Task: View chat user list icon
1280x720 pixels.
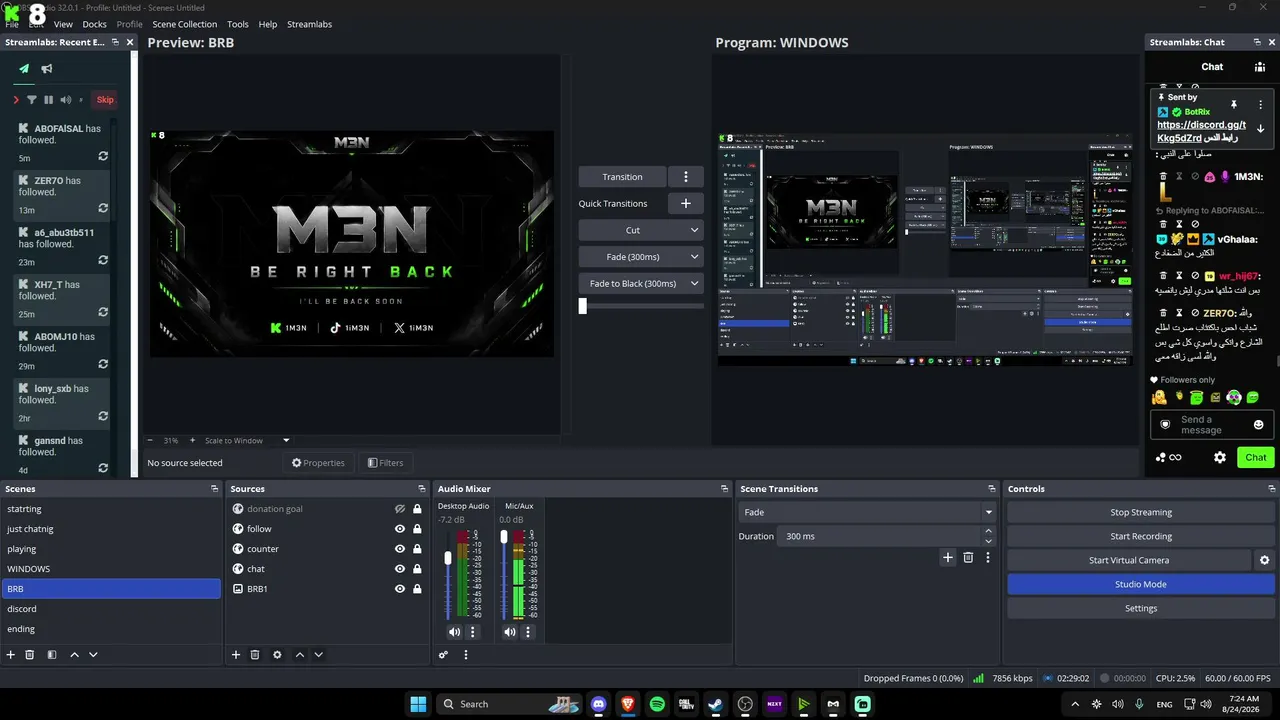Action: coord(1260,67)
